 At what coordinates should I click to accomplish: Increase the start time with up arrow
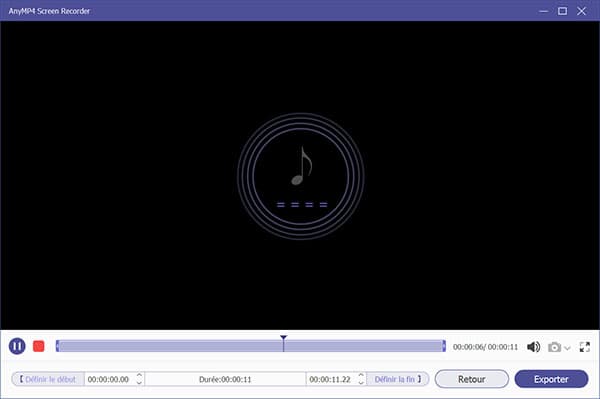139,376
